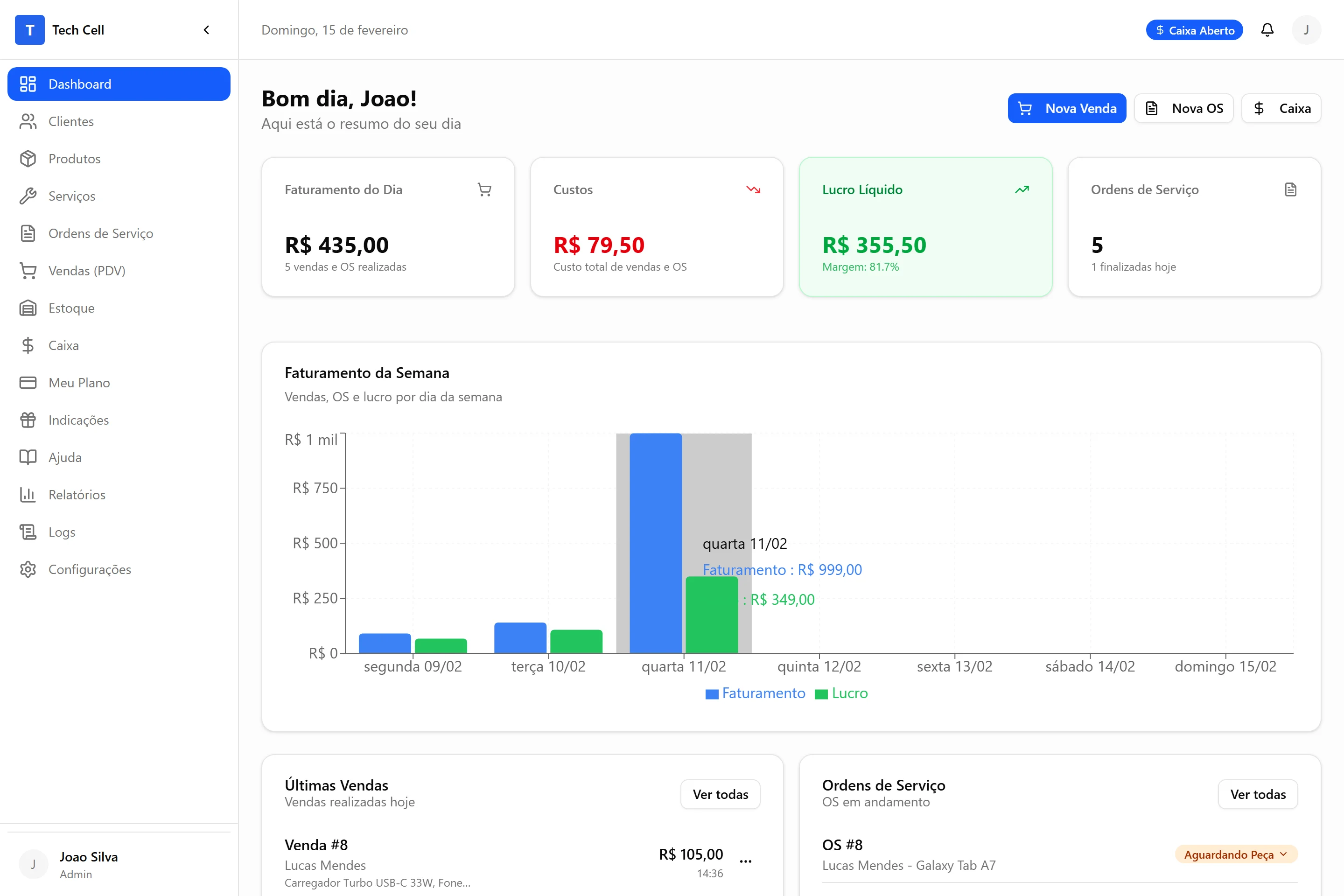The image size is (1344, 896).
Task: Open Vendas (PDV) from sidebar
Action: tap(86, 271)
